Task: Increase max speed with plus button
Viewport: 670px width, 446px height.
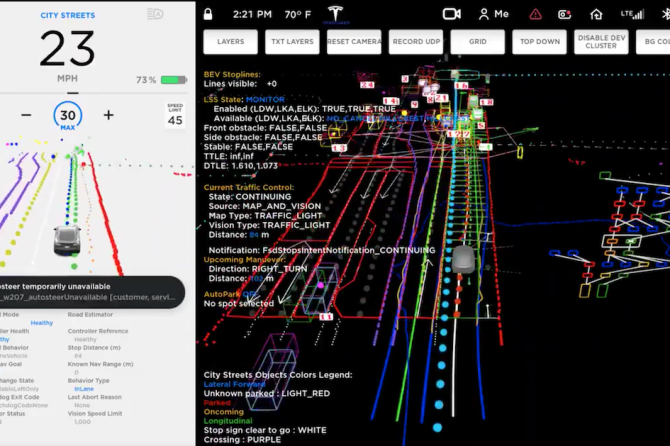Action: click(x=109, y=115)
